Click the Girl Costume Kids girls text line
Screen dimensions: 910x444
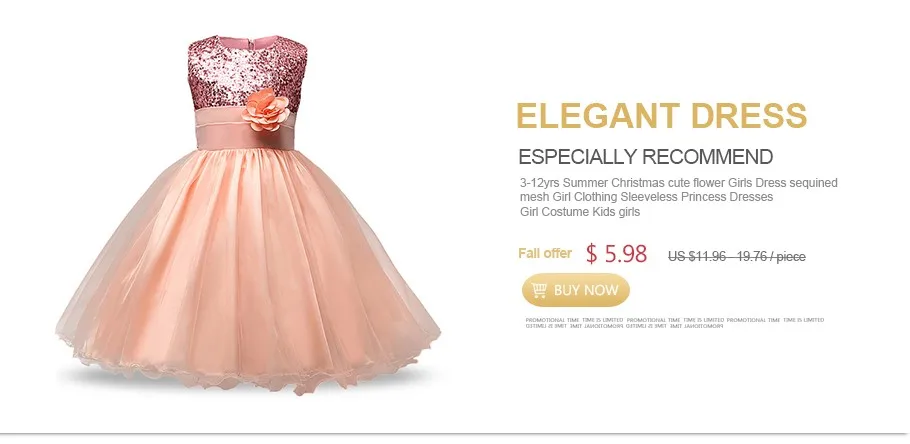tap(580, 212)
